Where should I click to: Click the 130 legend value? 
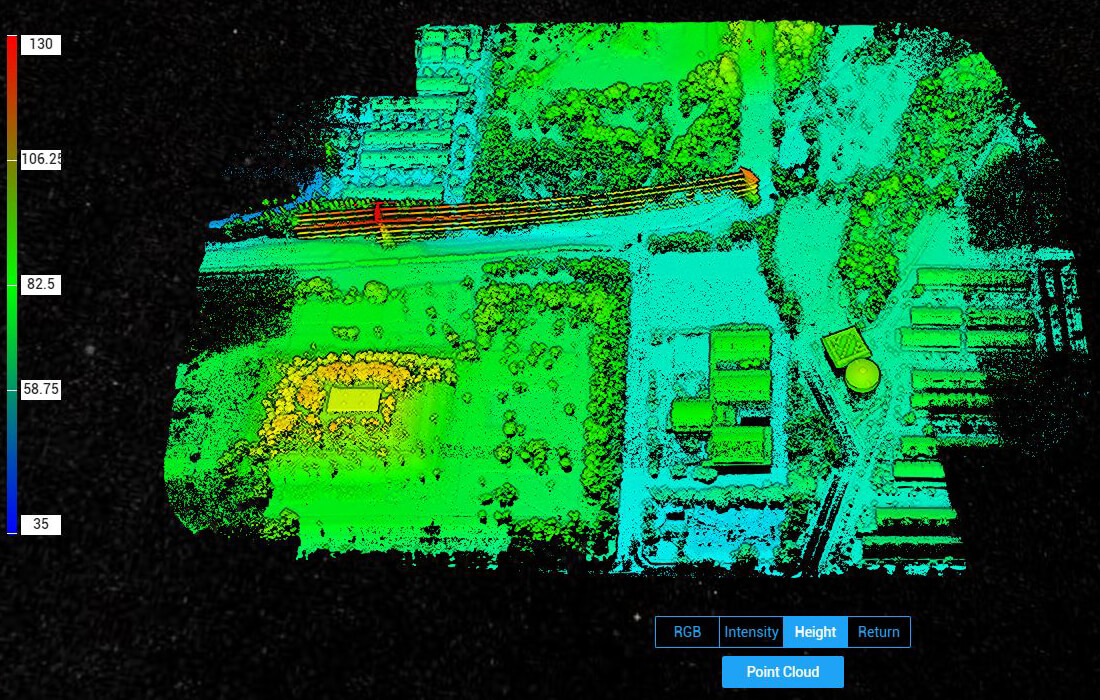click(41, 44)
